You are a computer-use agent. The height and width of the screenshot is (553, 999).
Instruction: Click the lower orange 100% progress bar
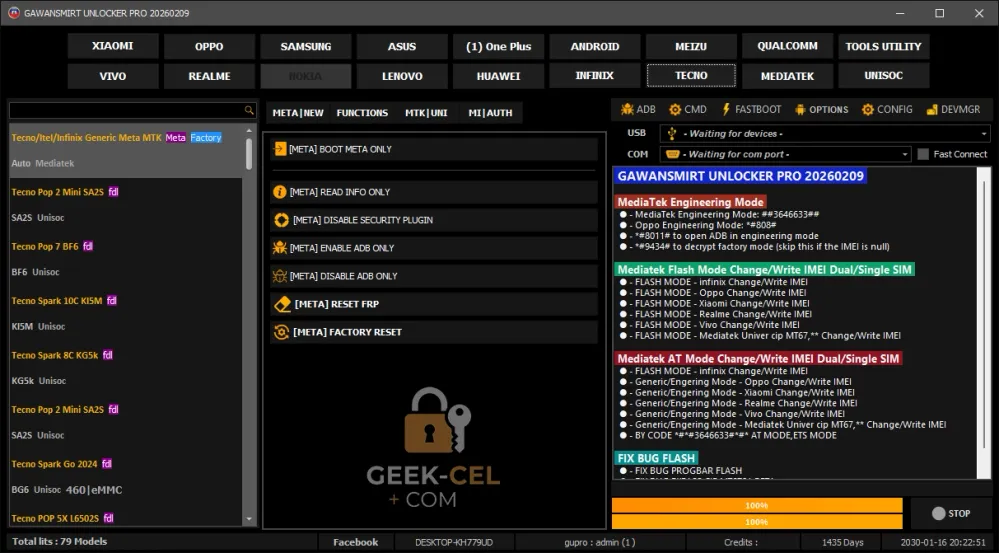pos(757,522)
